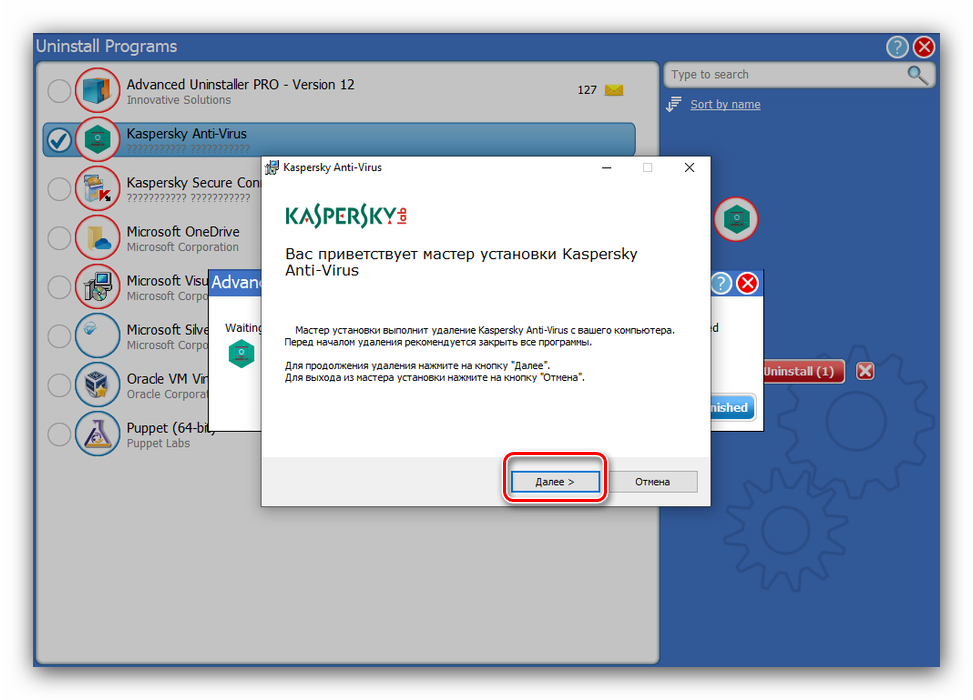Click the Advanced Uninstaller PRO program icon
Image resolution: width=973 pixels, height=700 pixels.
[97, 91]
